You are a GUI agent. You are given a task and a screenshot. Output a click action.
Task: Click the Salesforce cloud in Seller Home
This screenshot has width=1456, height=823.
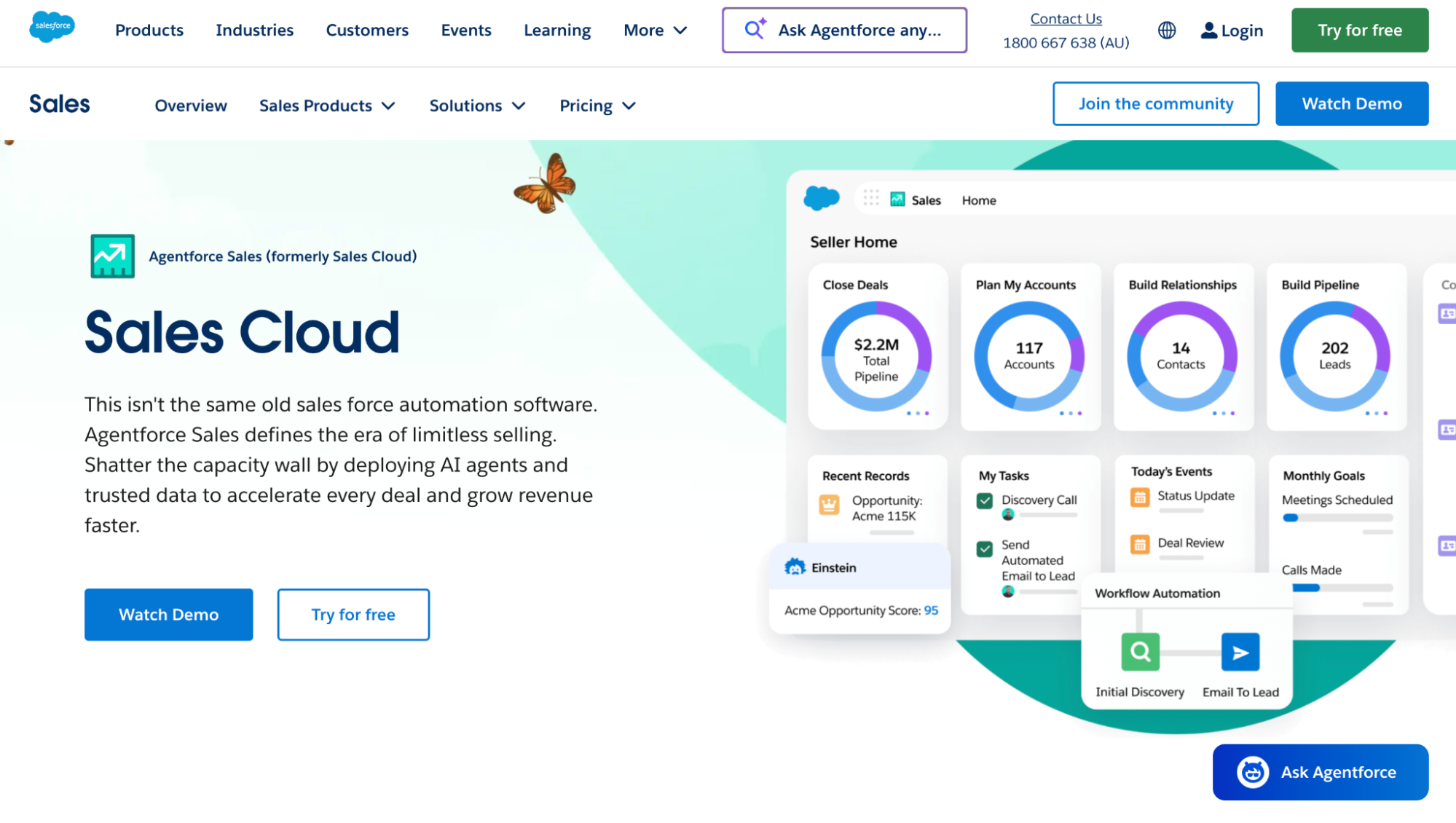click(x=821, y=198)
